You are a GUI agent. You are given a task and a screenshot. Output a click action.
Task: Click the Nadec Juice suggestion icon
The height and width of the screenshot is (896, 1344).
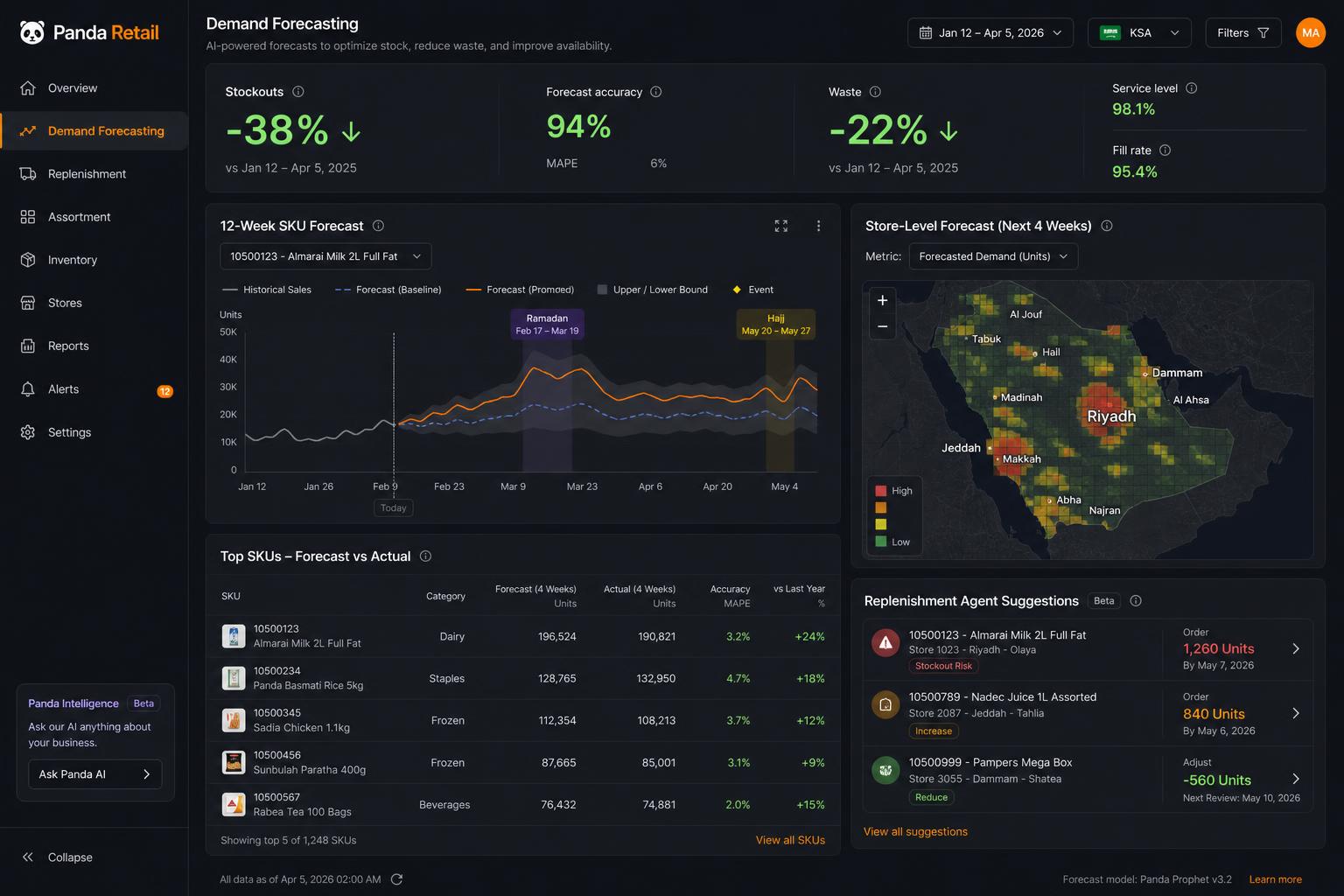coord(885,704)
